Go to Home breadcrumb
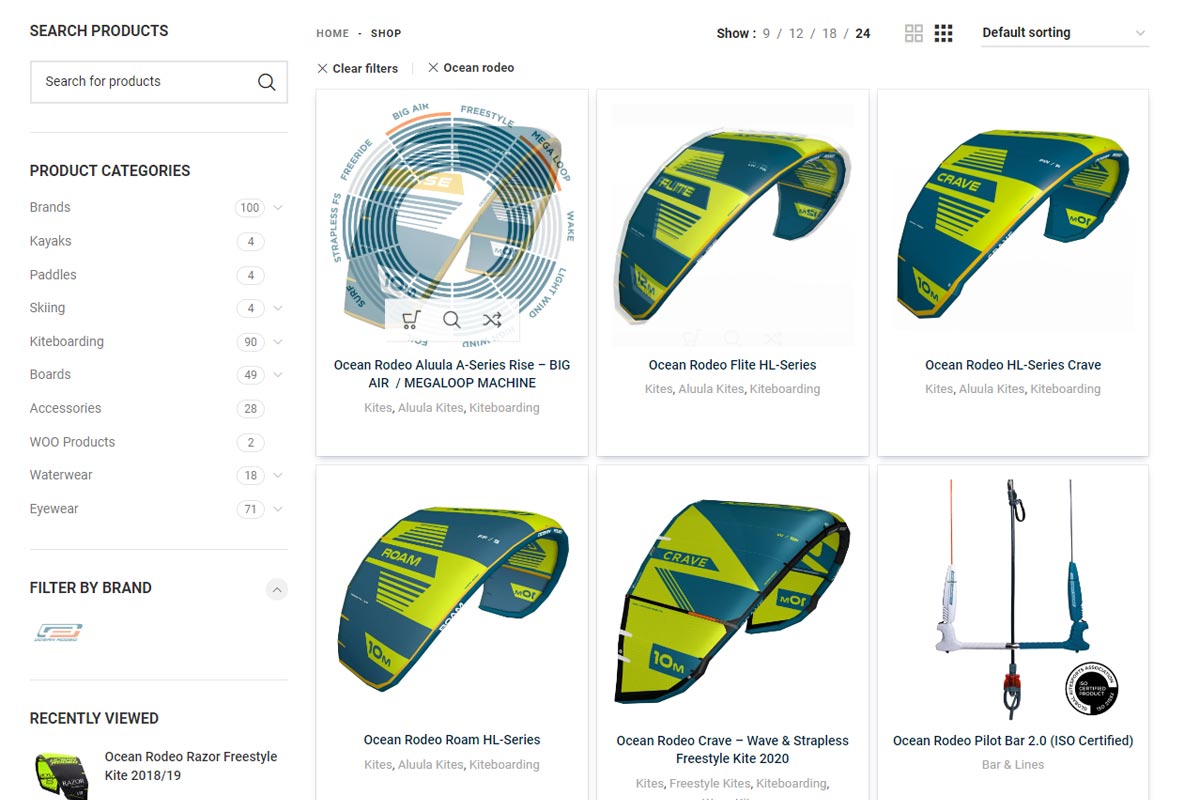Screen dimensions: 1200x800 point(333,33)
